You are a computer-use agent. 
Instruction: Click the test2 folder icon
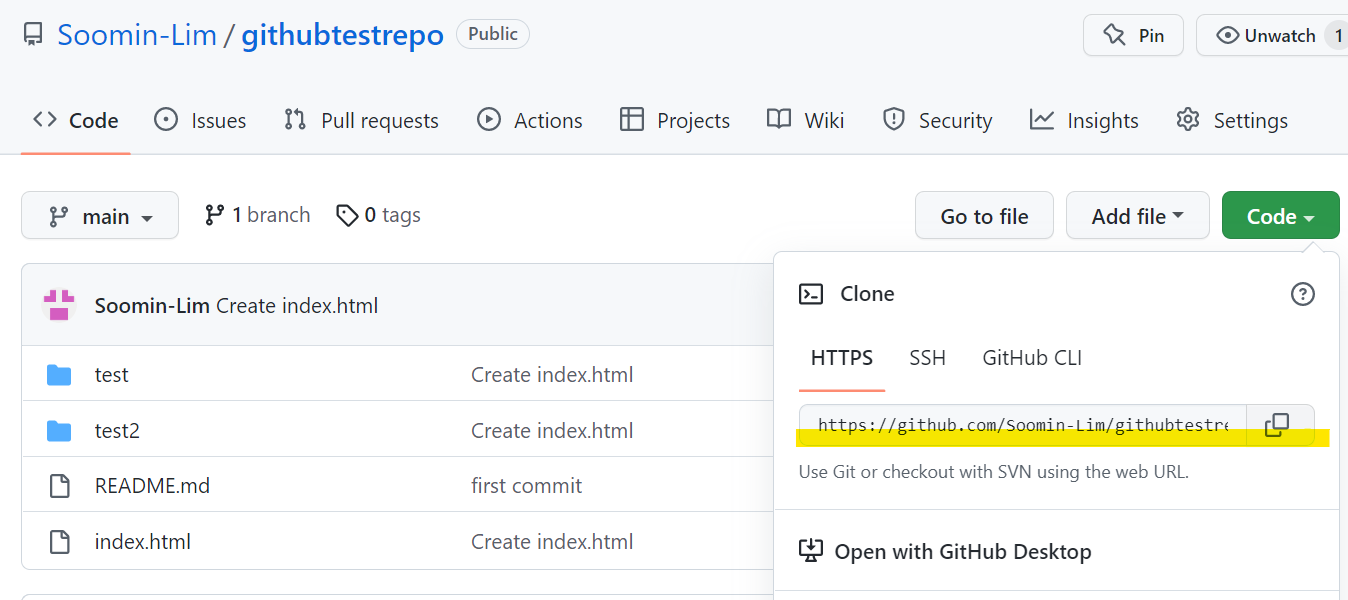pyautogui.click(x=59, y=431)
